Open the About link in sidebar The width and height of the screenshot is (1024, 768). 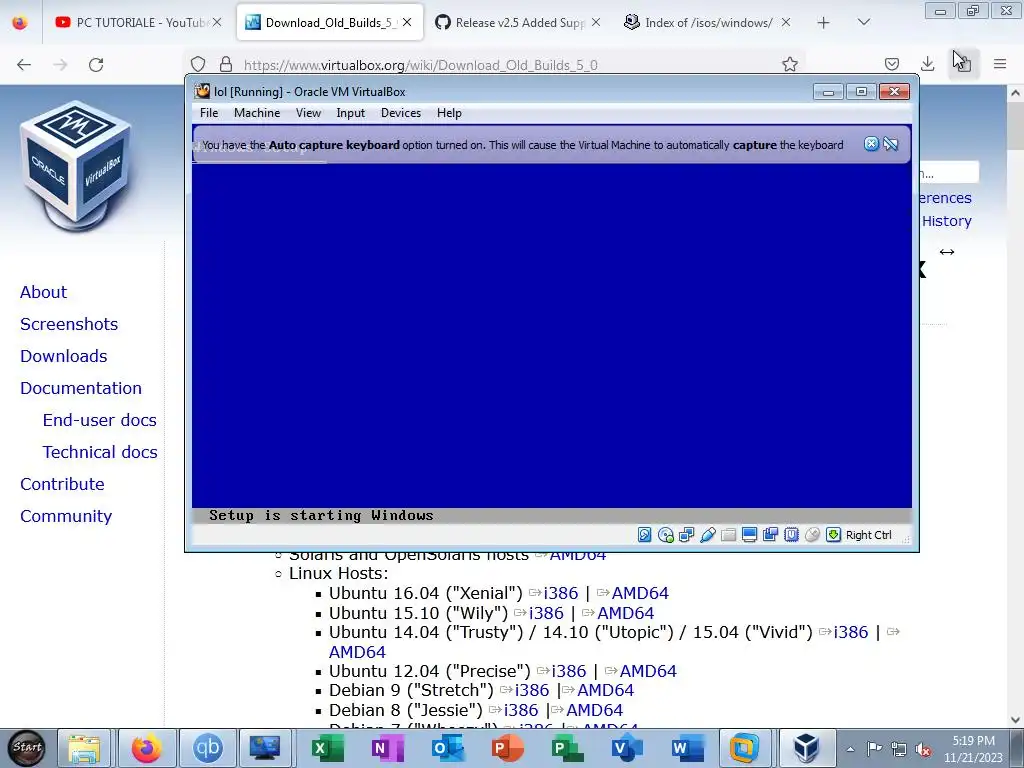[x=43, y=292]
